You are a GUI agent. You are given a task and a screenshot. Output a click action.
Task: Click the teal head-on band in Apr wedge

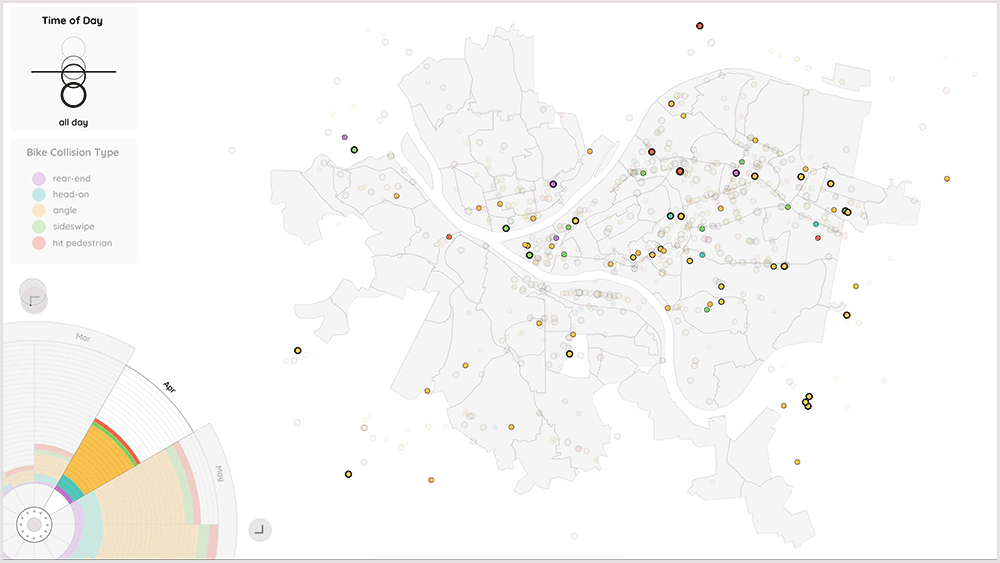pos(71,488)
